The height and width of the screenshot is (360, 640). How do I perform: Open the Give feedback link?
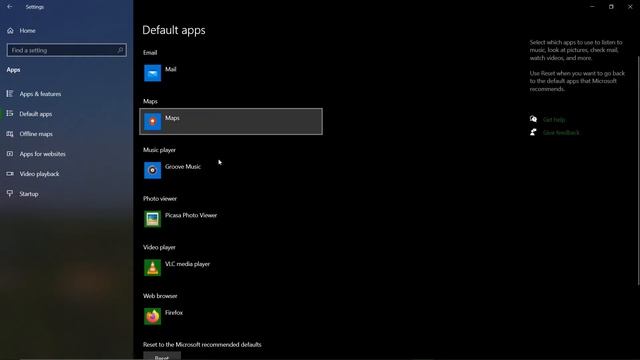pyautogui.click(x=561, y=133)
